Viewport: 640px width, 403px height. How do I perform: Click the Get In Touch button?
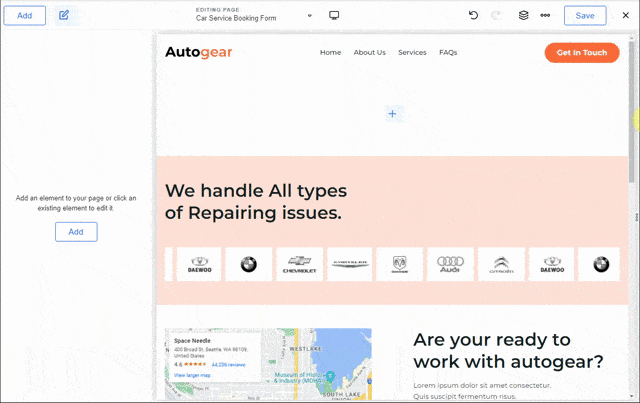click(582, 53)
